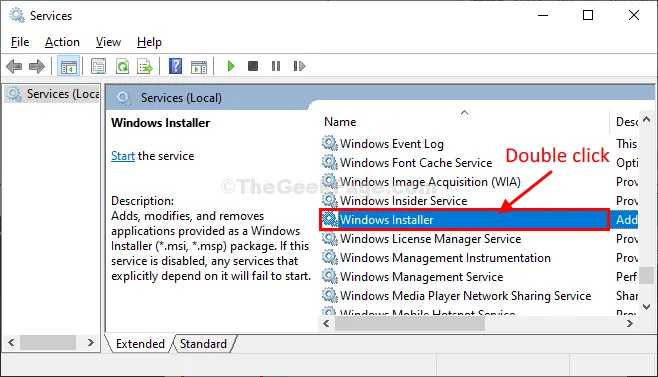Click the Export List toolbar icon
The width and height of the screenshot is (658, 377).
pos(145,66)
